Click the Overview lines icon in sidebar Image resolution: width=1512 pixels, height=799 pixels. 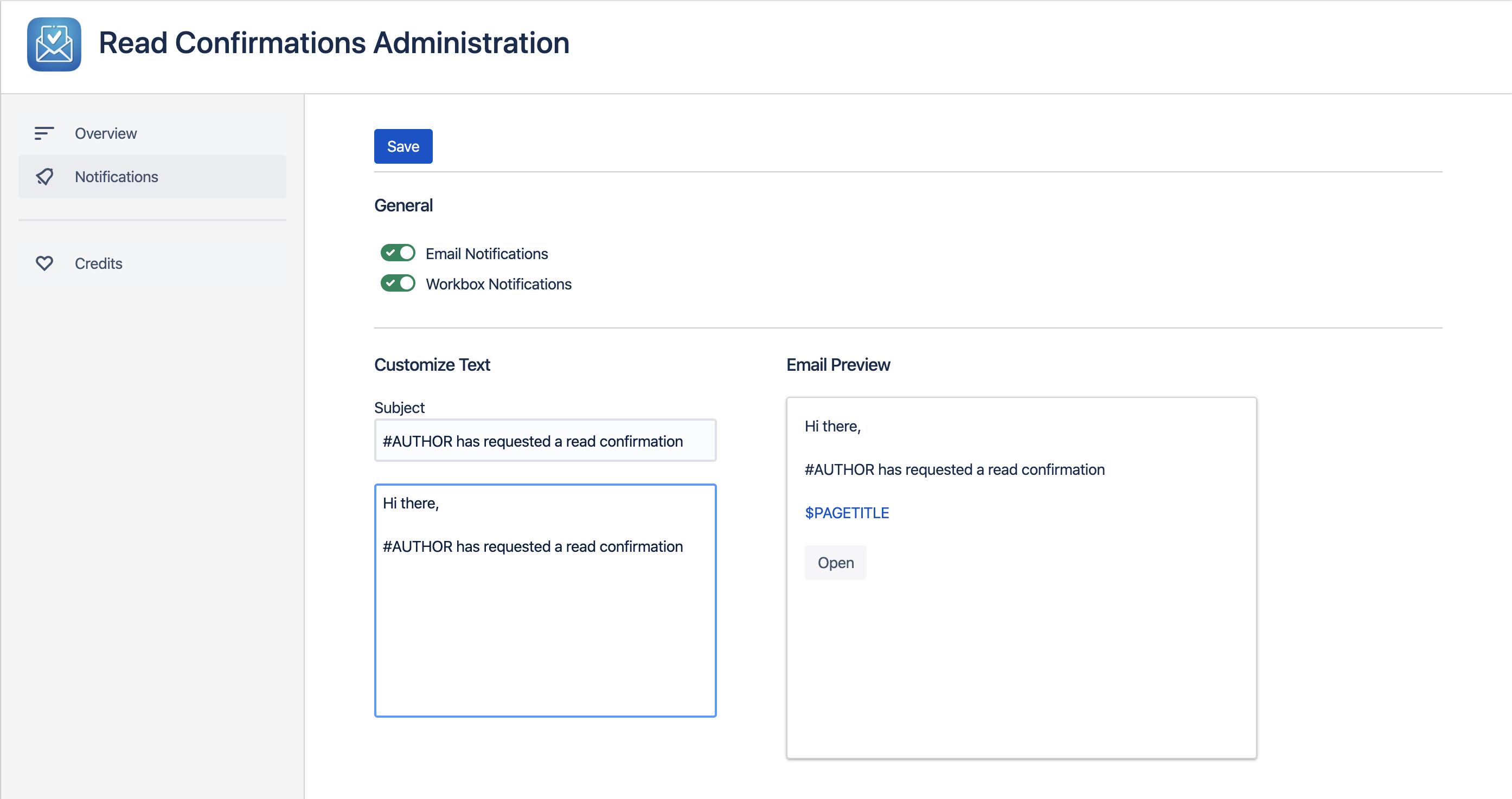tap(44, 133)
